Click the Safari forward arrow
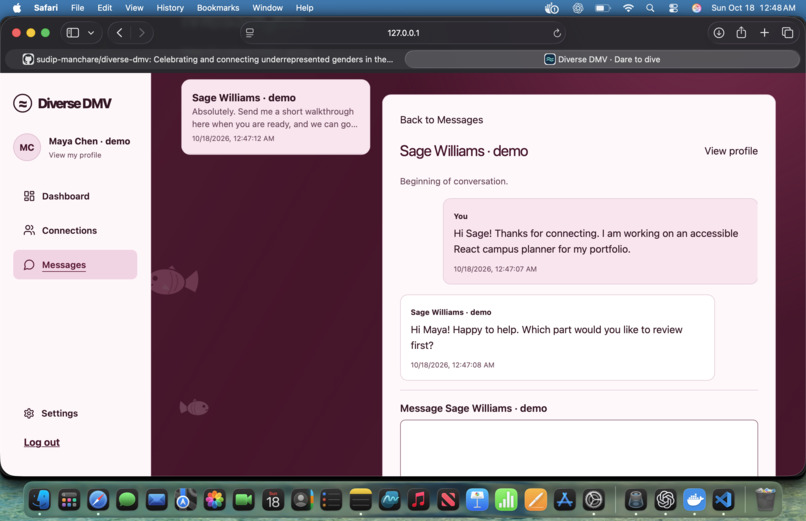The width and height of the screenshot is (806, 521). coord(141,33)
